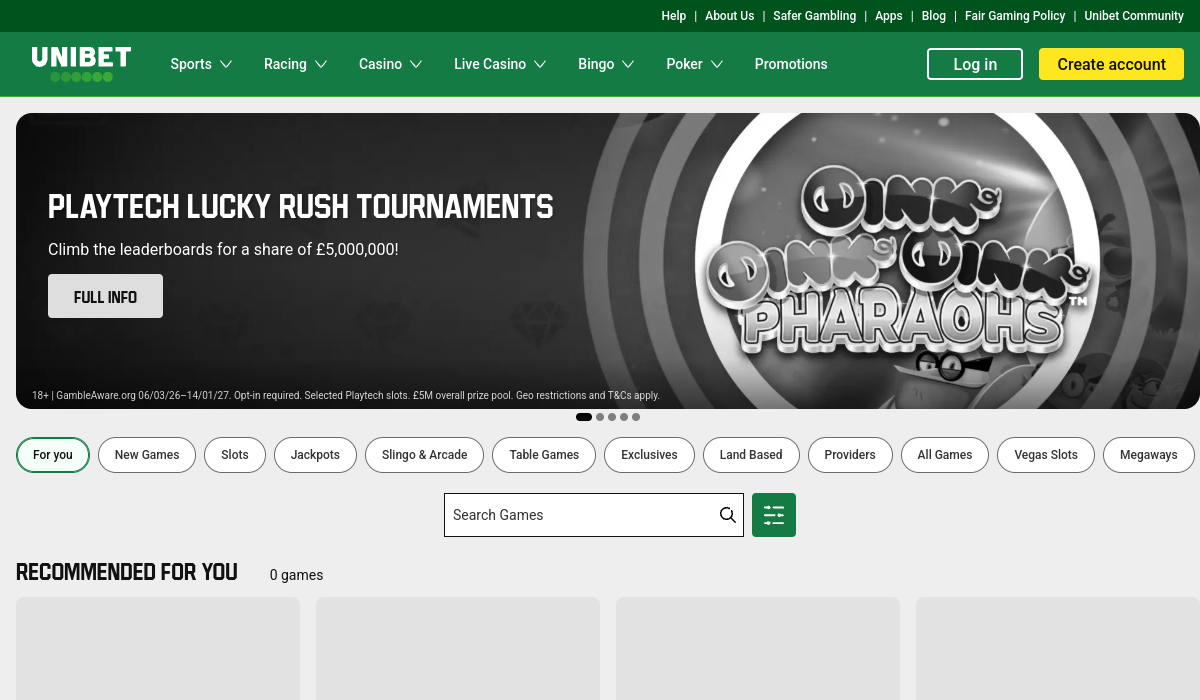1200x700 pixels.
Task: Expand the Live Casino menu chevron
Action: click(x=540, y=64)
